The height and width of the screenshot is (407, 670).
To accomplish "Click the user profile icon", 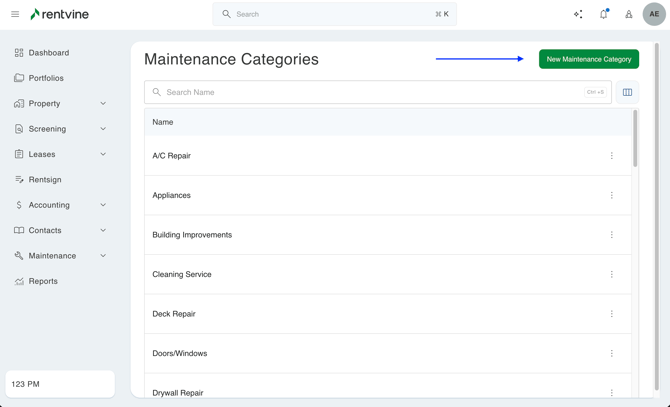I will coord(629,14).
